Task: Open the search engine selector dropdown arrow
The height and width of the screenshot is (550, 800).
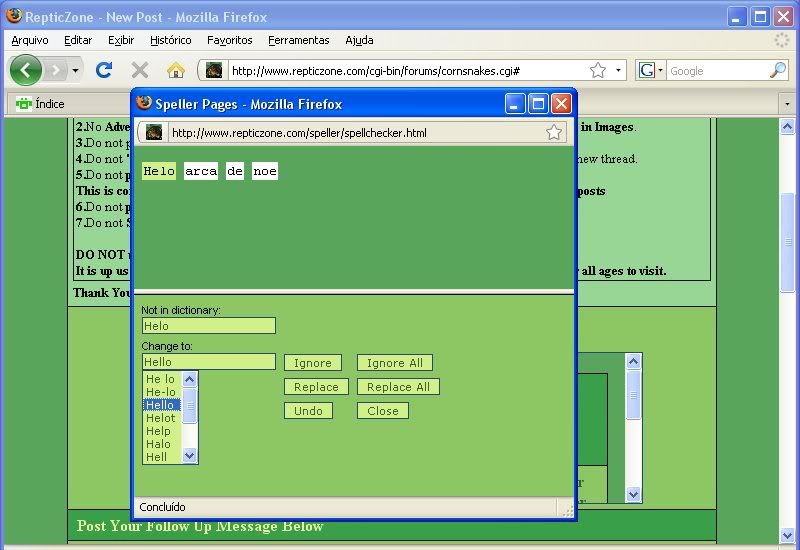Action: pyautogui.click(x=660, y=70)
